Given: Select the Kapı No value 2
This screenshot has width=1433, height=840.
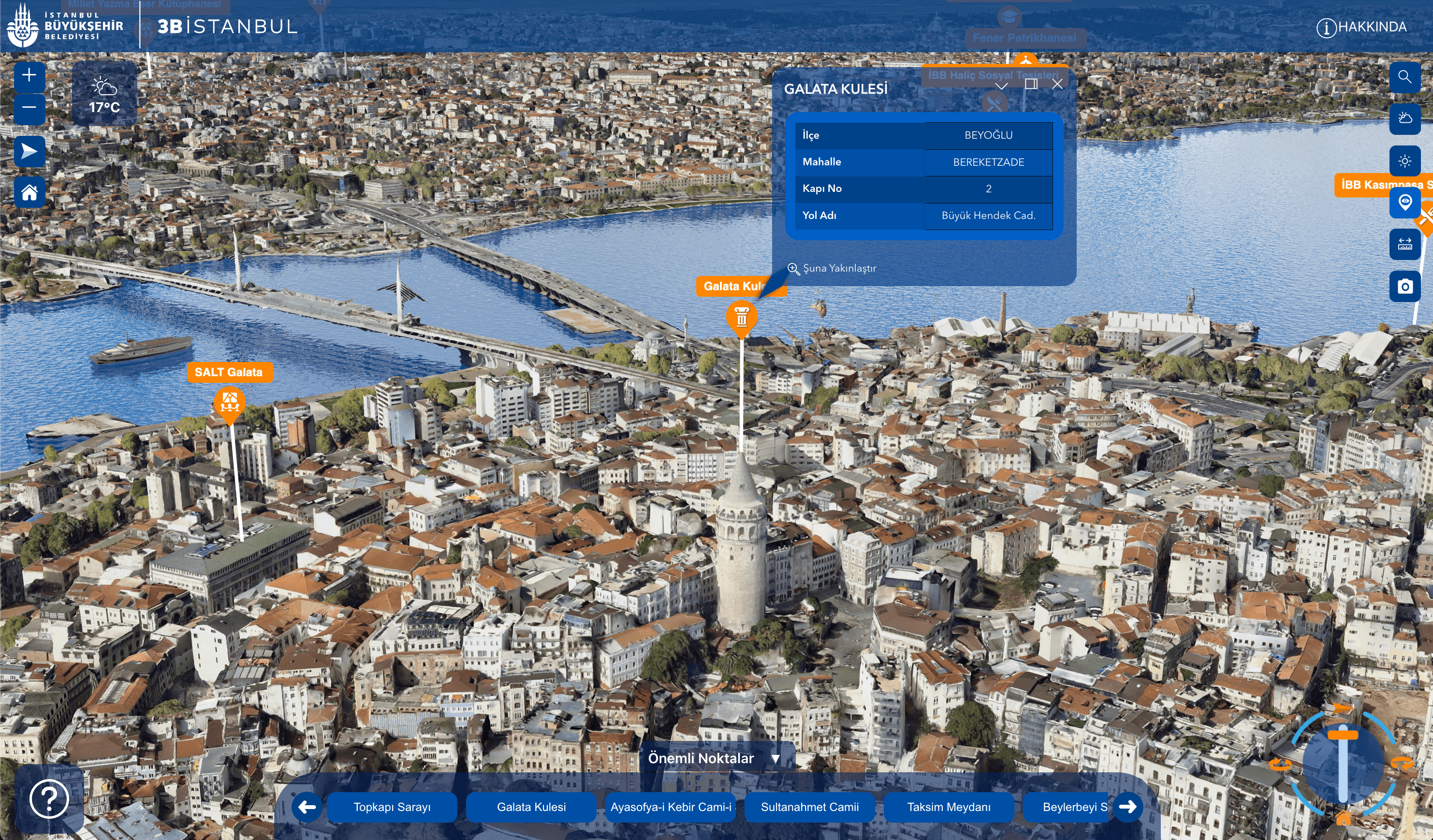Looking at the screenshot, I should point(988,188).
